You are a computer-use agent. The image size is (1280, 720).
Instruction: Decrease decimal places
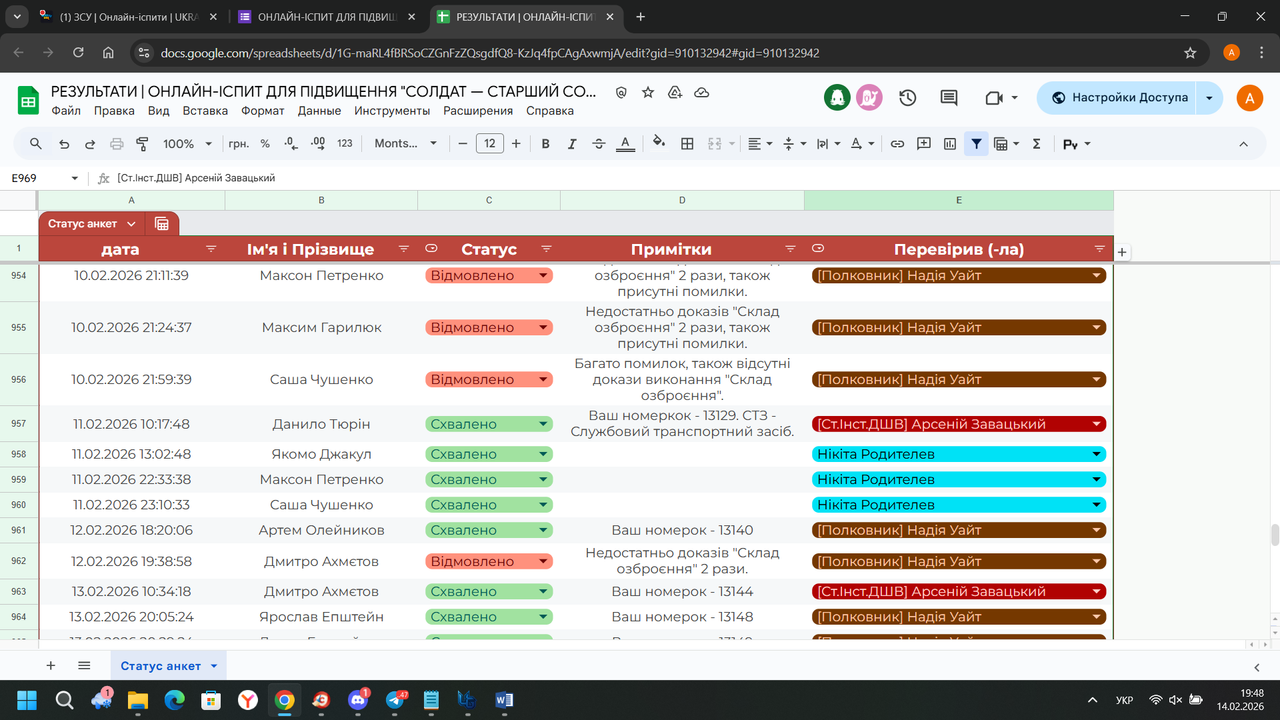point(291,144)
